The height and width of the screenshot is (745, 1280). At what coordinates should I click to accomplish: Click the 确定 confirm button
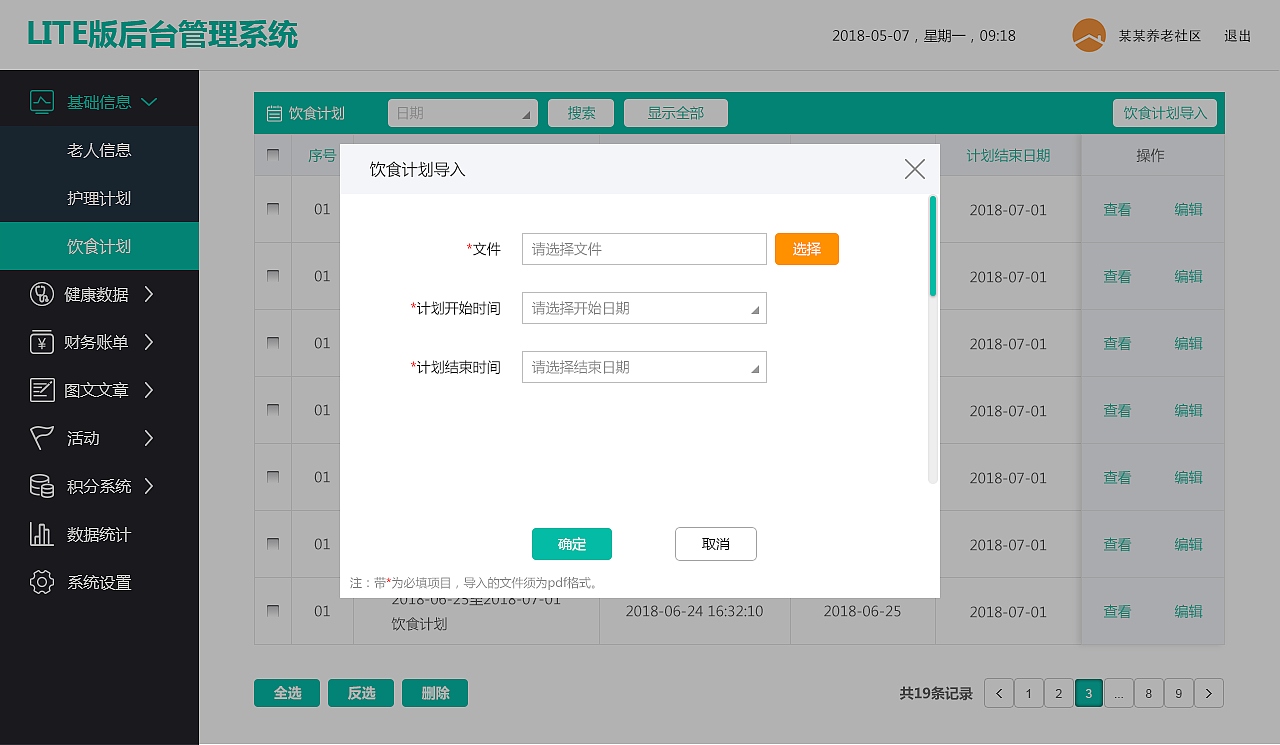571,544
